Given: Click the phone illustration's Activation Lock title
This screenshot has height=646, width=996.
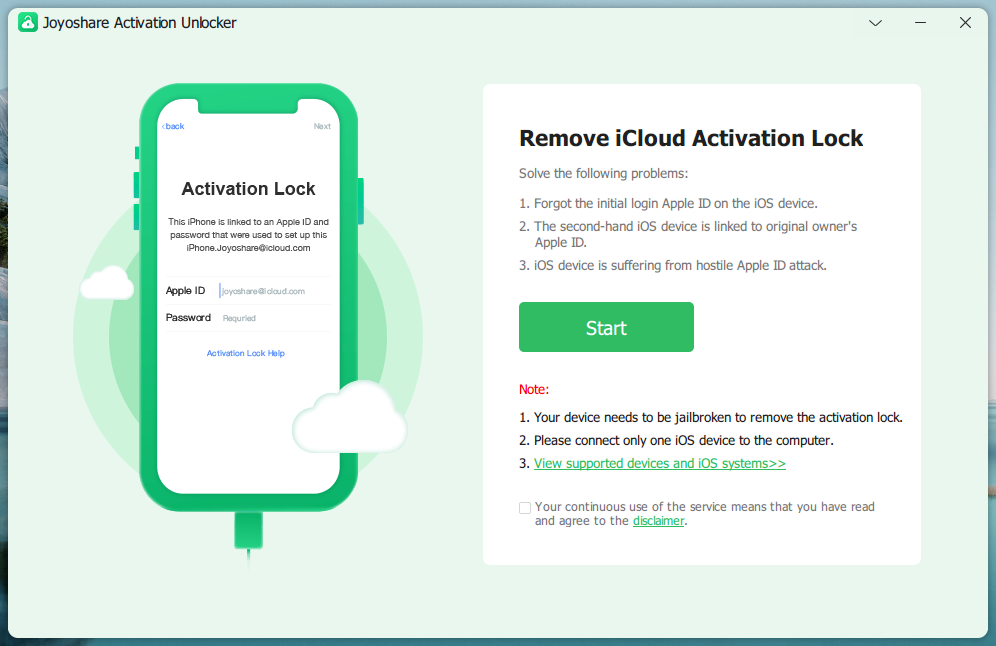Looking at the screenshot, I should 248,189.
